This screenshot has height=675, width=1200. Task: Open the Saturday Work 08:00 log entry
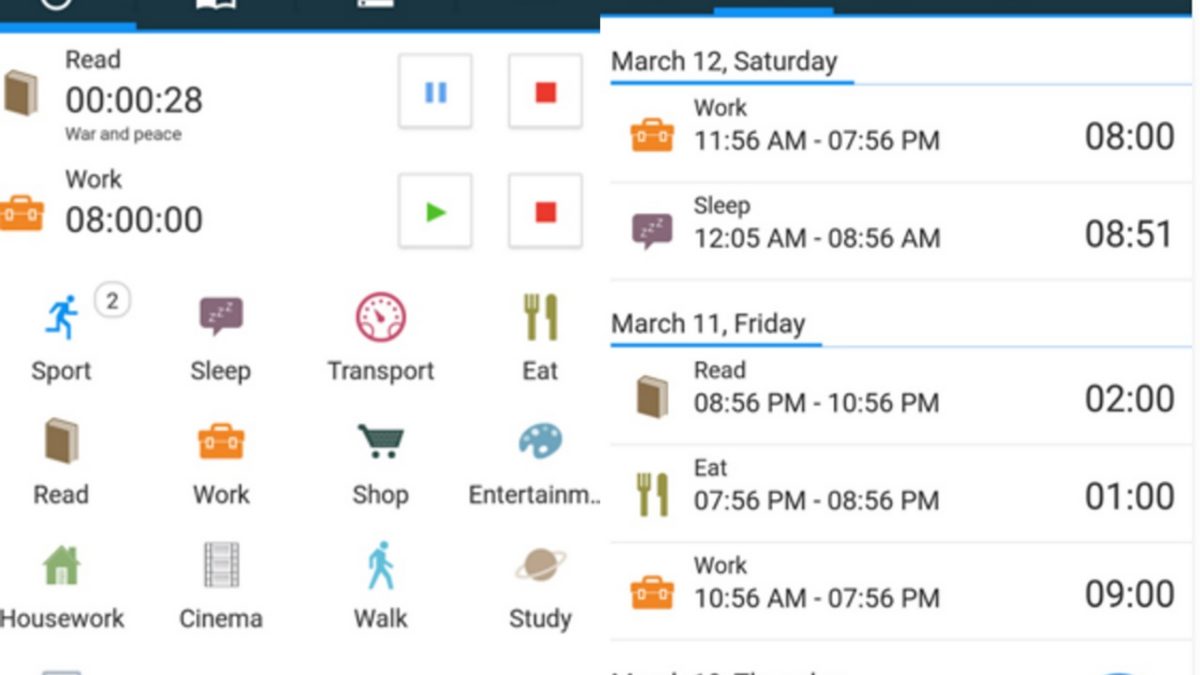900,135
